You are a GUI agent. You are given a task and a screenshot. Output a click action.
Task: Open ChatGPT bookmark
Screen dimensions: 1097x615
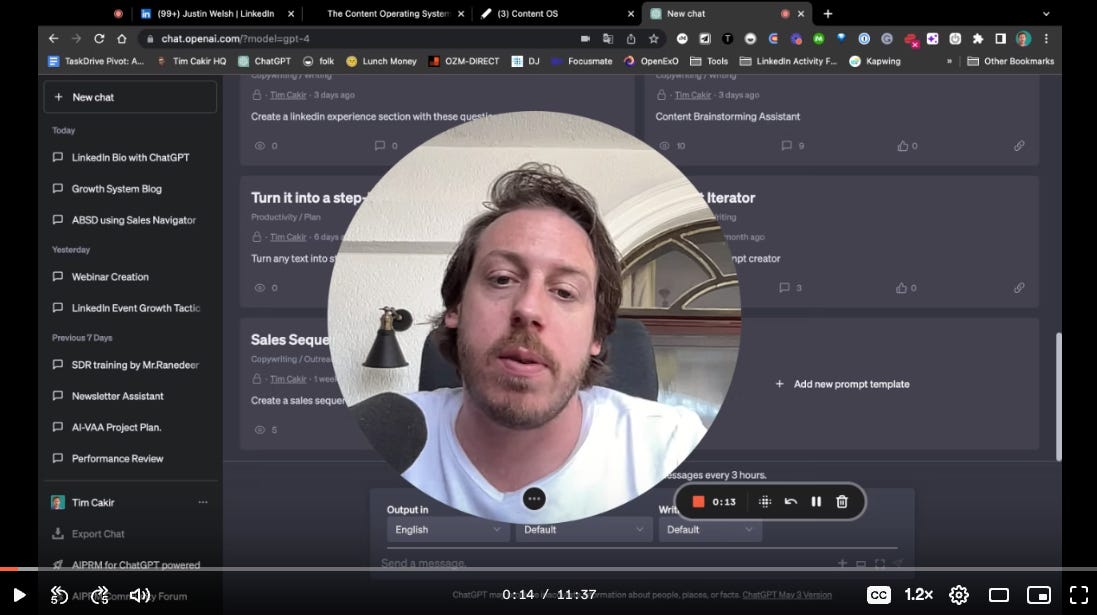[264, 61]
